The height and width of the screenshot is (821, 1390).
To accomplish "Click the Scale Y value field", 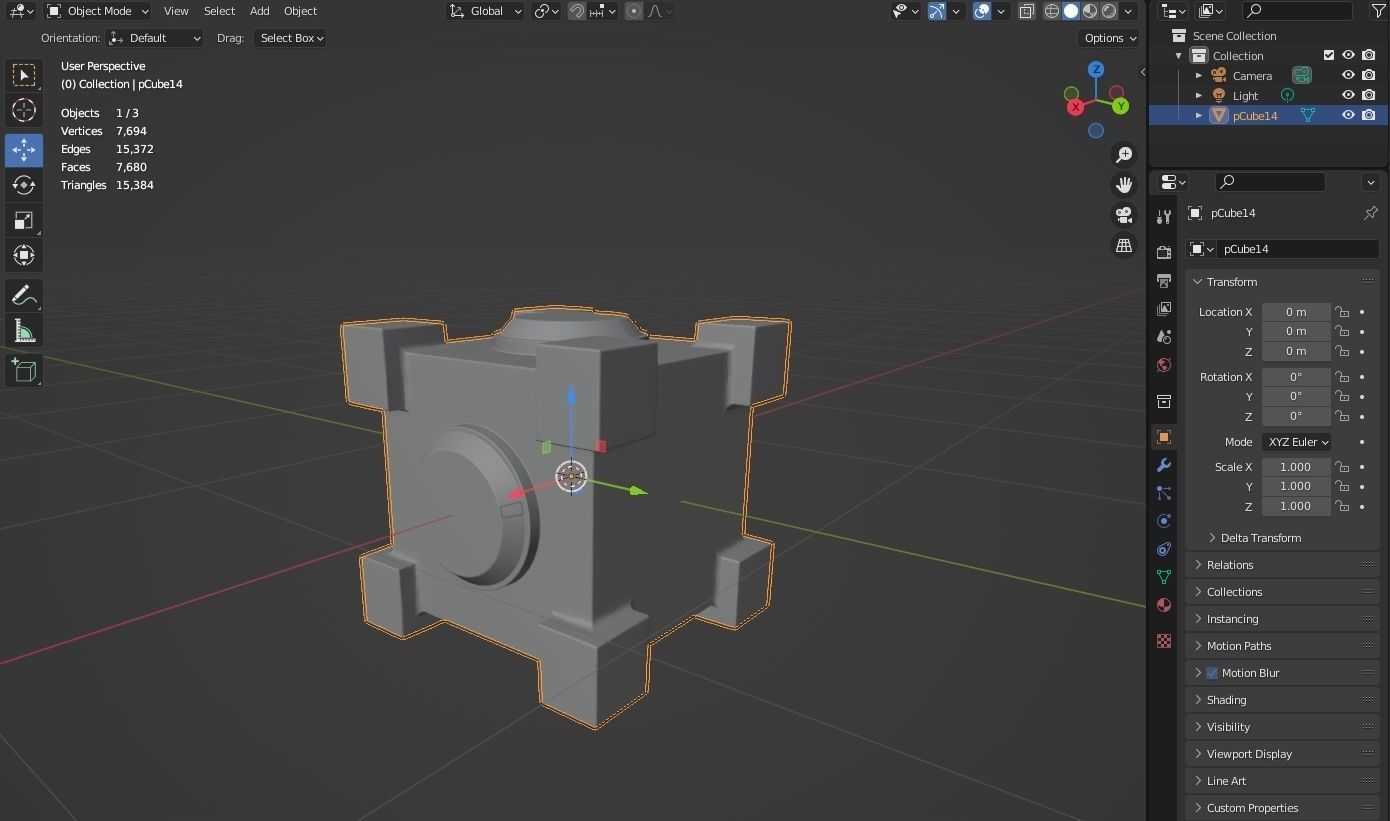I will pyautogui.click(x=1296, y=486).
